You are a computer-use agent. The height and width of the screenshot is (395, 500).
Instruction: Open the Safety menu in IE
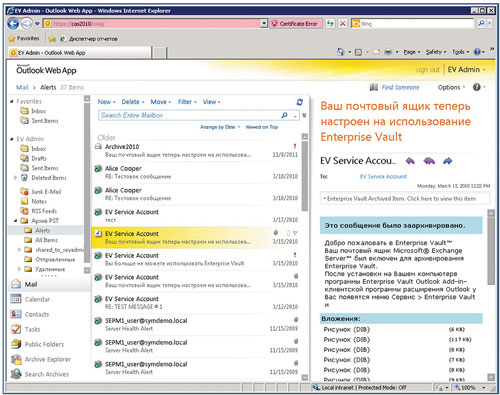click(x=436, y=52)
